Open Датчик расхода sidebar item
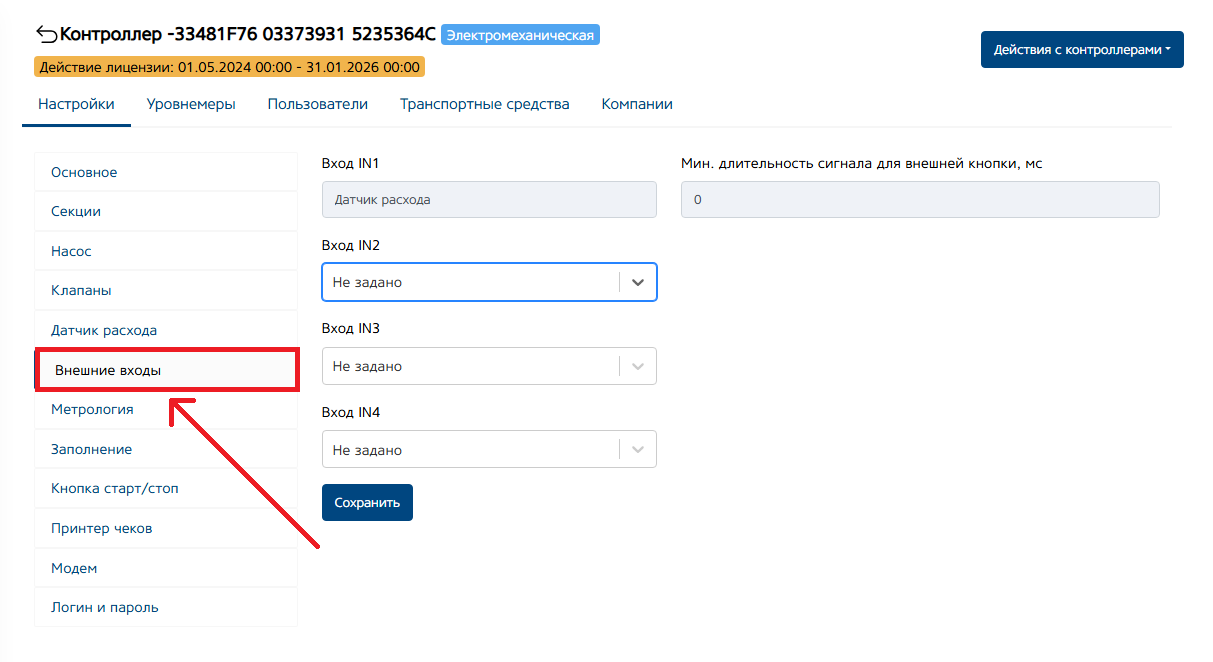Image resolution: width=1213 pixels, height=662 pixels. 104,330
